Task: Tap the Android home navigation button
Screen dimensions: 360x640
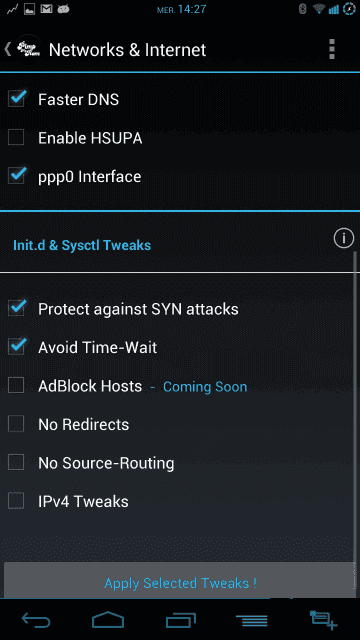Action: 108,620
